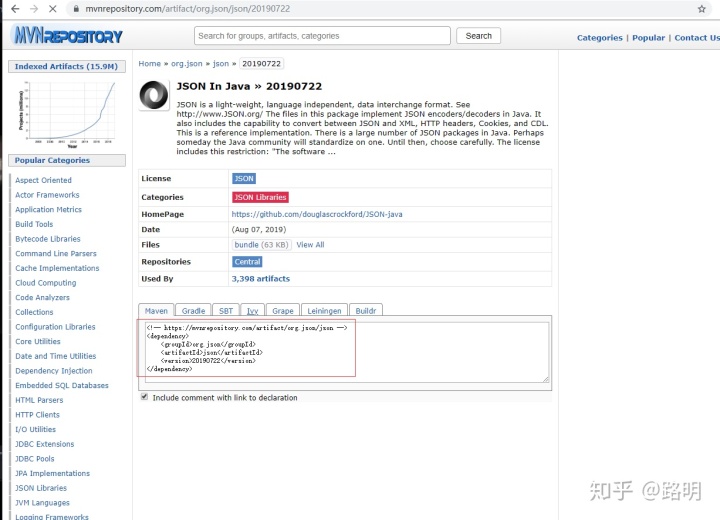The width and height of the screenshot is (720, 520).
Task: Open I/O Utilities category
Action: click(35, 430)
